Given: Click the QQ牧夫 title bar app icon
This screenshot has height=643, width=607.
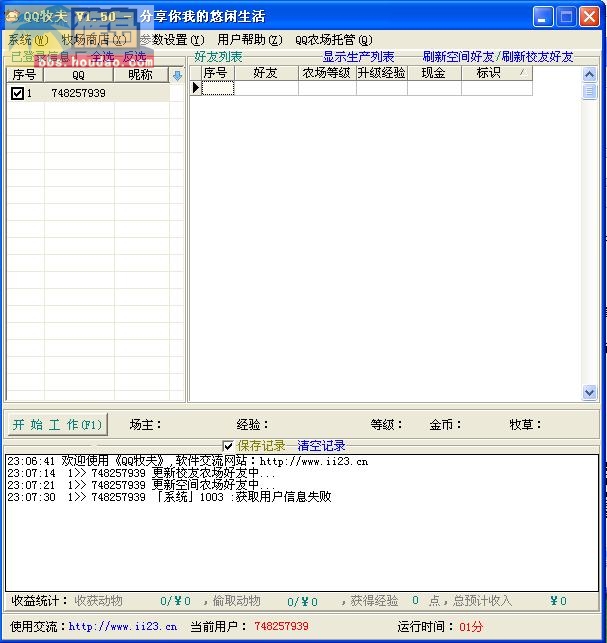Looking at the screenshot, I should 13,16.
